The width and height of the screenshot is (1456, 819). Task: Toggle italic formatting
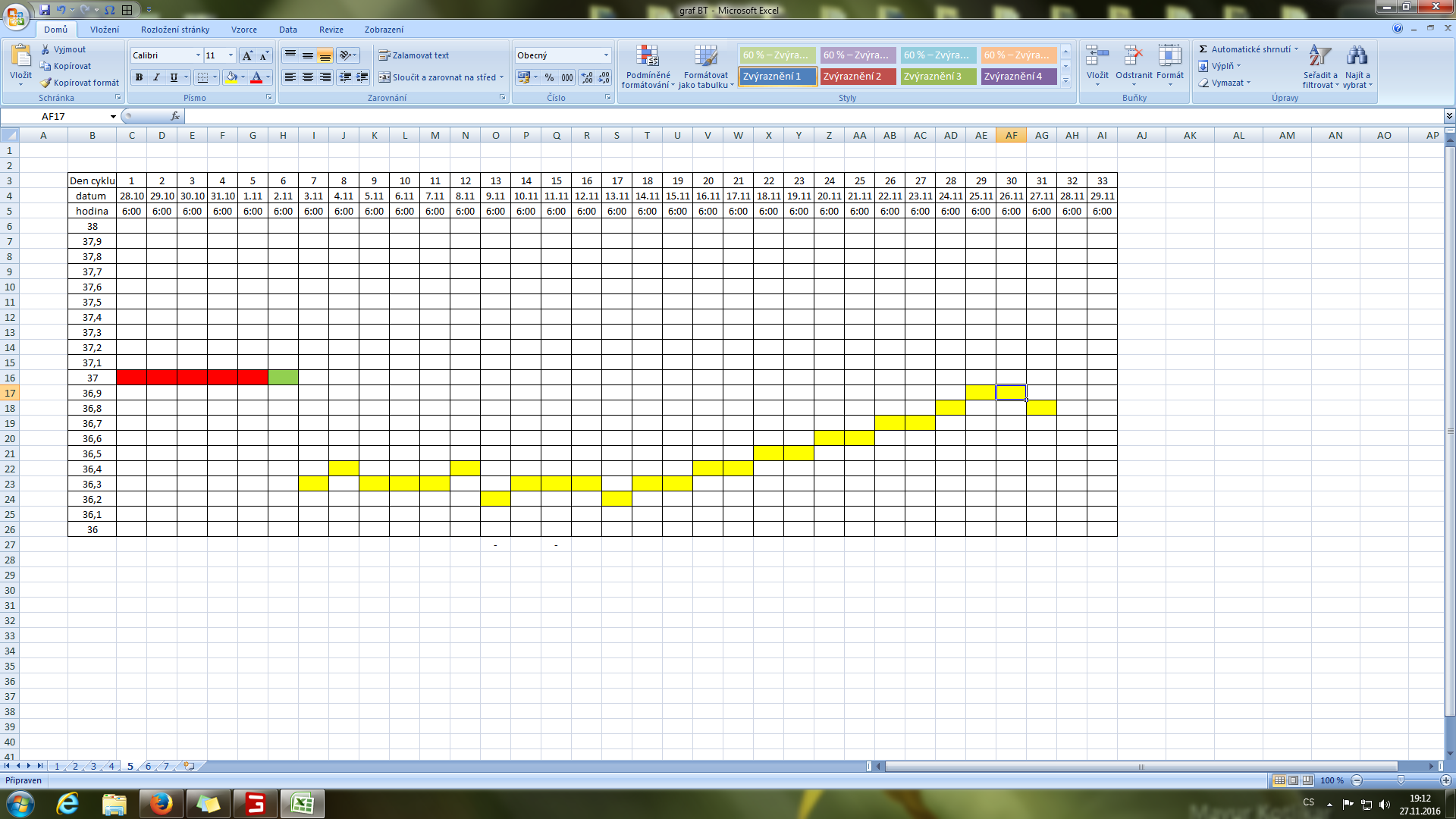pyautogui.click(x=156, y=77)
